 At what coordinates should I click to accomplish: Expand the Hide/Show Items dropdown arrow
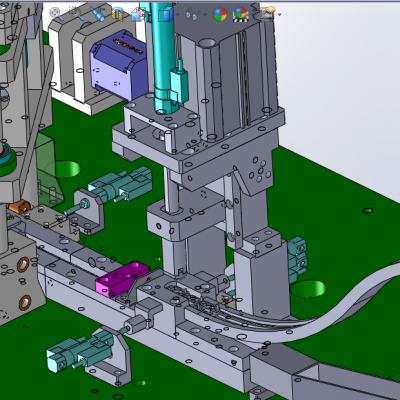pos(205,15)
